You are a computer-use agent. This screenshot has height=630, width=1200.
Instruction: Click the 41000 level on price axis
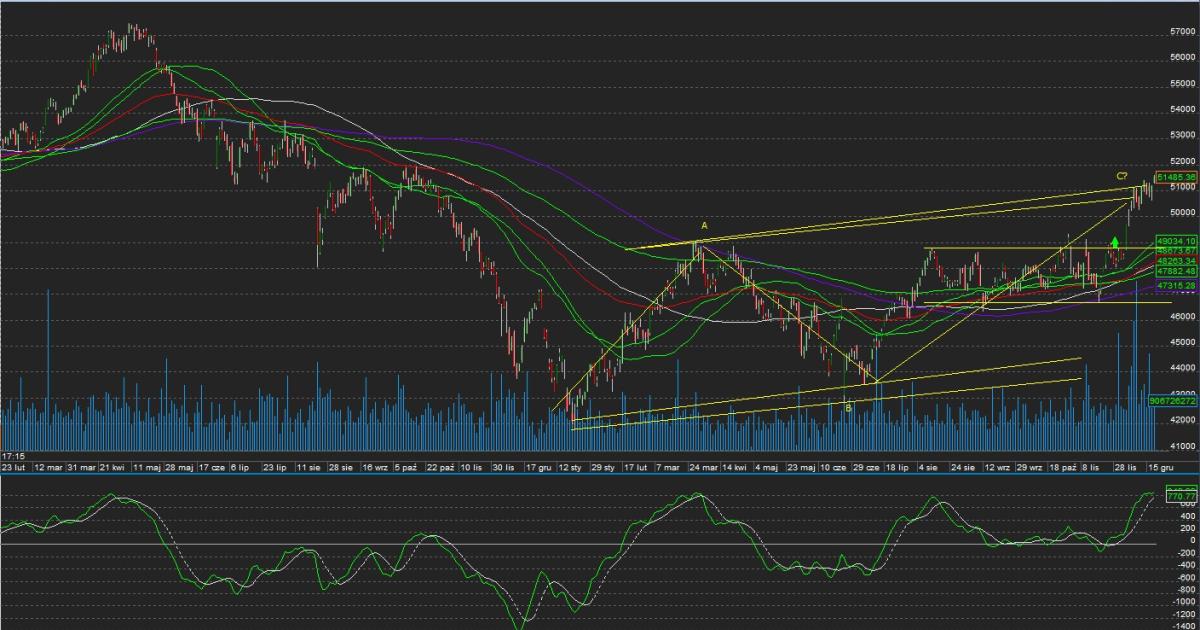[1181, 447]
